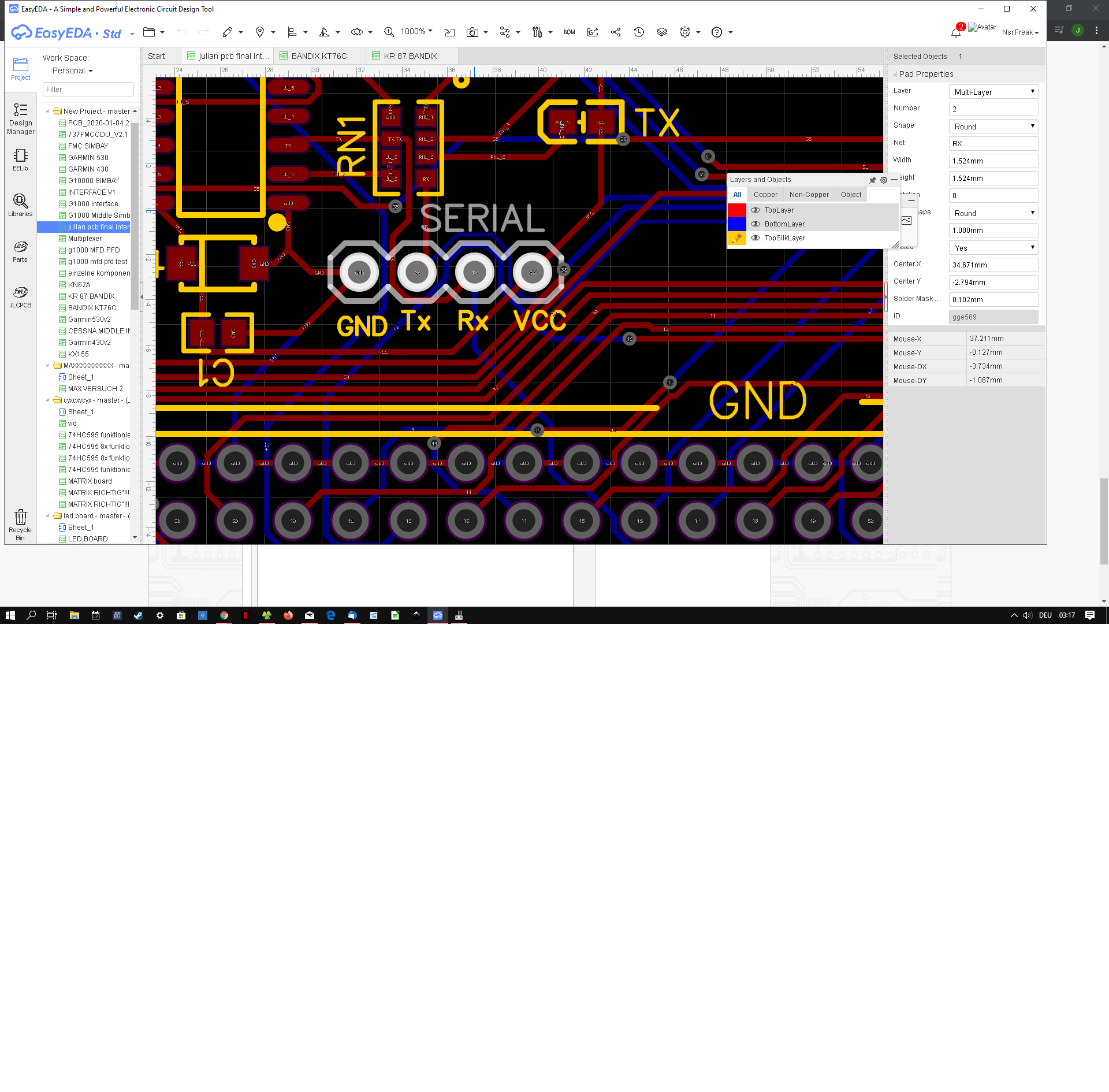Toggle TopSilkLayer visibility
This screenshot has height=1092, width=1109.
click(x=756, y=237)
